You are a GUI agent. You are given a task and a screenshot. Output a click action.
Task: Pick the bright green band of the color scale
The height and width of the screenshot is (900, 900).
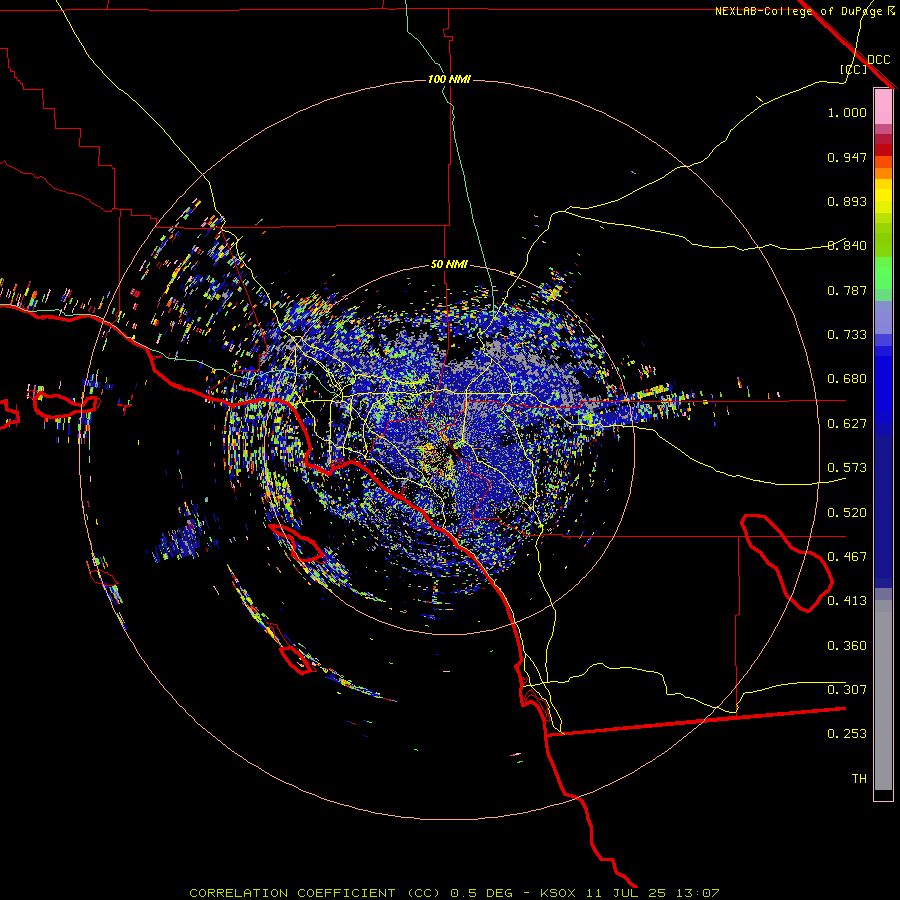(x=883, y=273)
